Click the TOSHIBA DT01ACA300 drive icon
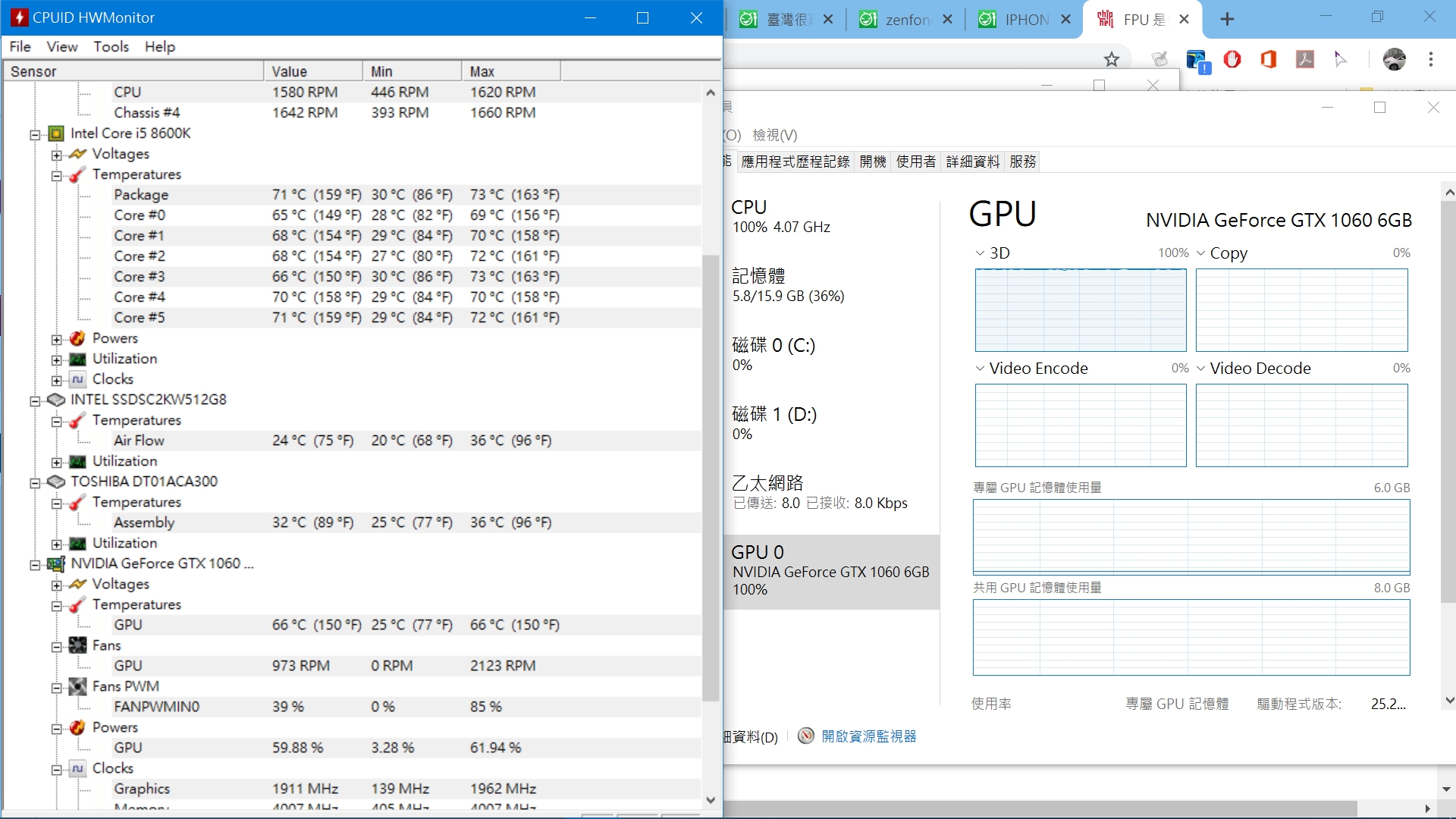Screen dimensions: 1456x819 pos(56,482)
